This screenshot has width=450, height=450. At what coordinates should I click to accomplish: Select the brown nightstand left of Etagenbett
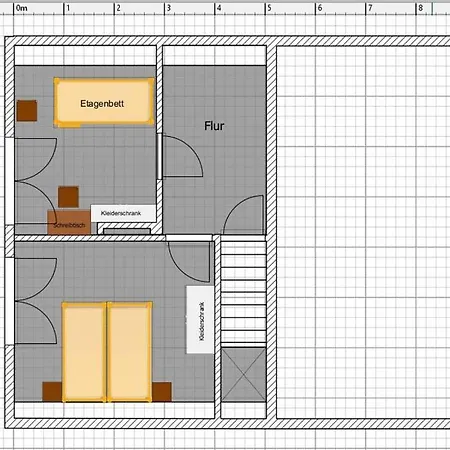click(27, 111)
